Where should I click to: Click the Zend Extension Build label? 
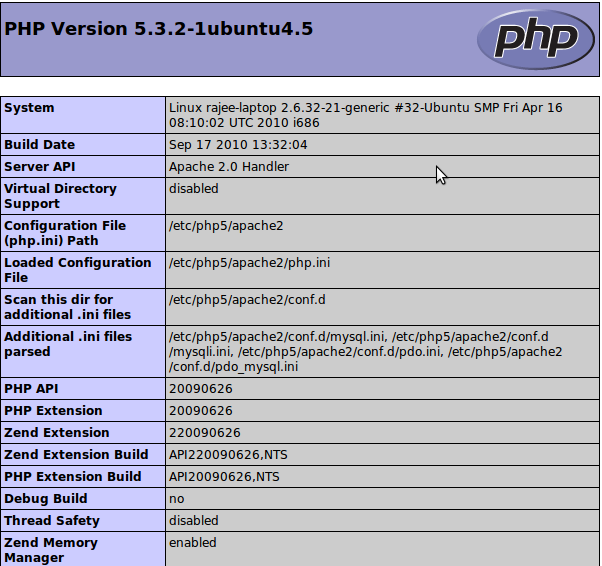pos(76,455)
